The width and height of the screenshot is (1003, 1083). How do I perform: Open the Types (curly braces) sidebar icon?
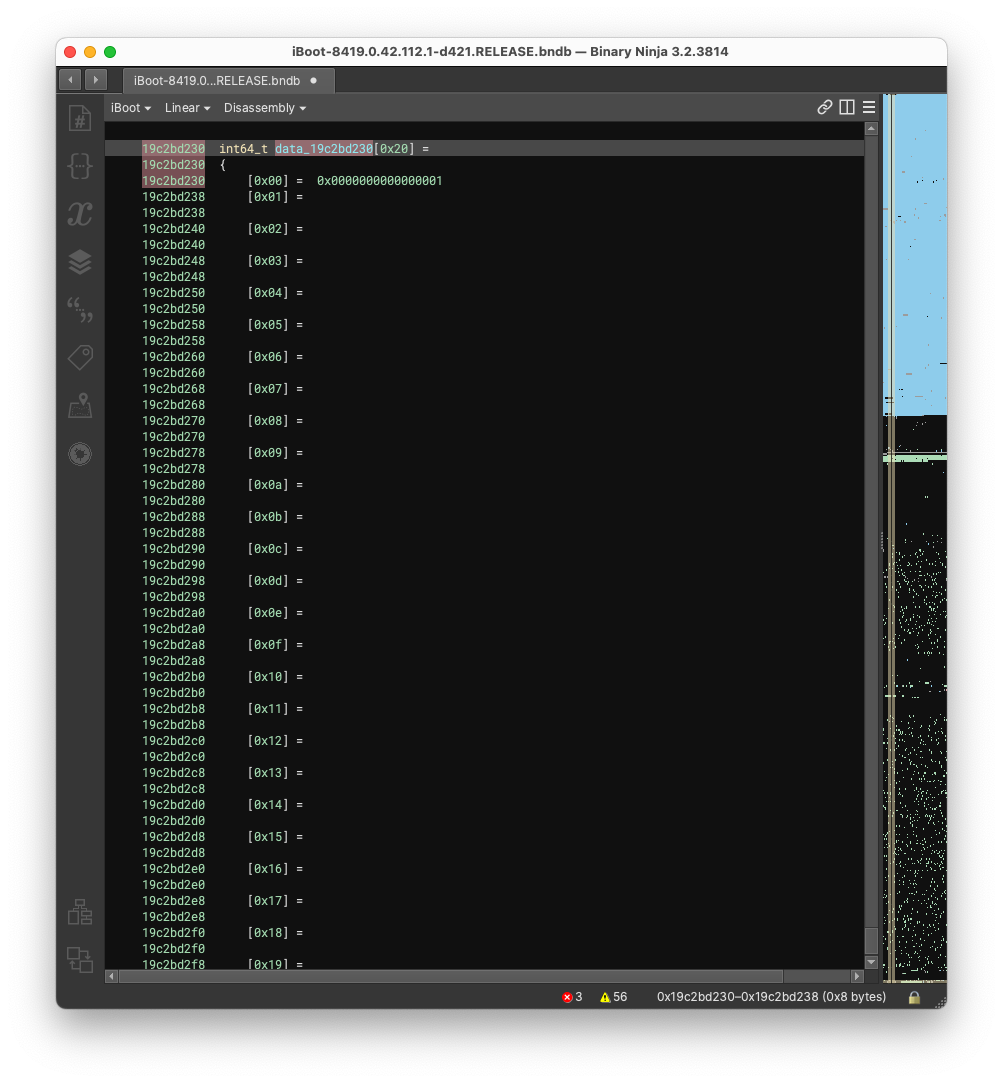click(x=80, y=166)
